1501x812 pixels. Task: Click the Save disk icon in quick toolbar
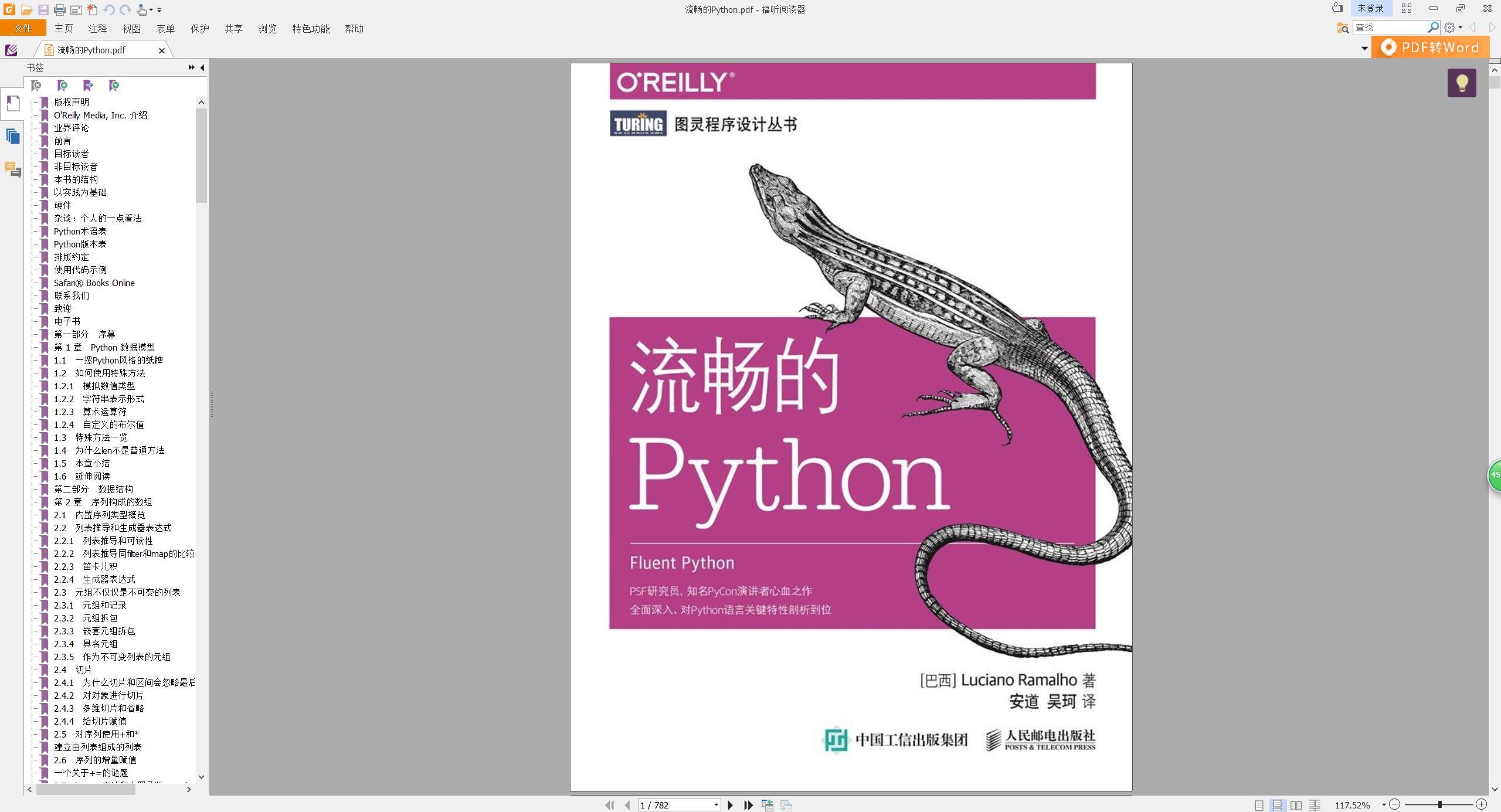[43, 9]
